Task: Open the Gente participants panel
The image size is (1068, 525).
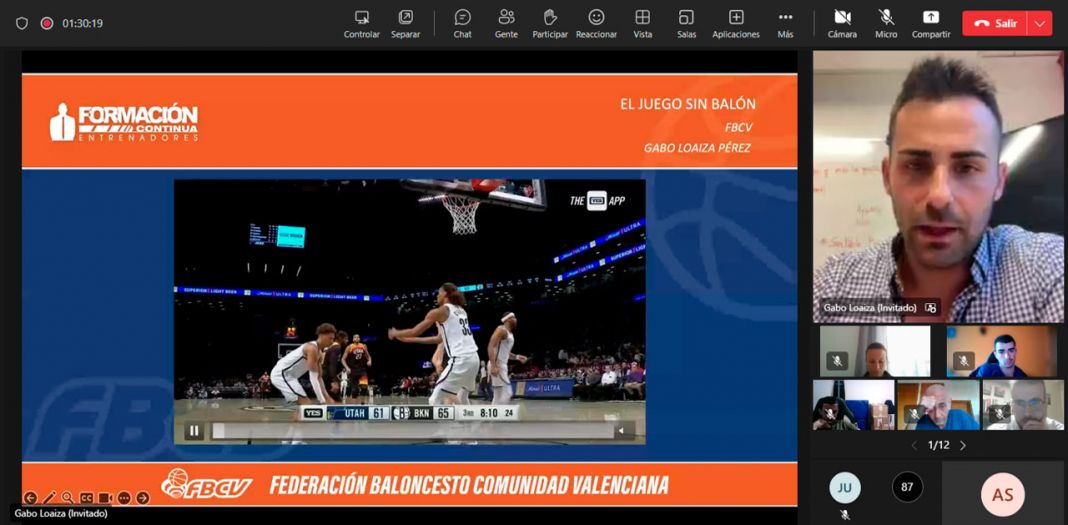Action: 506,23
